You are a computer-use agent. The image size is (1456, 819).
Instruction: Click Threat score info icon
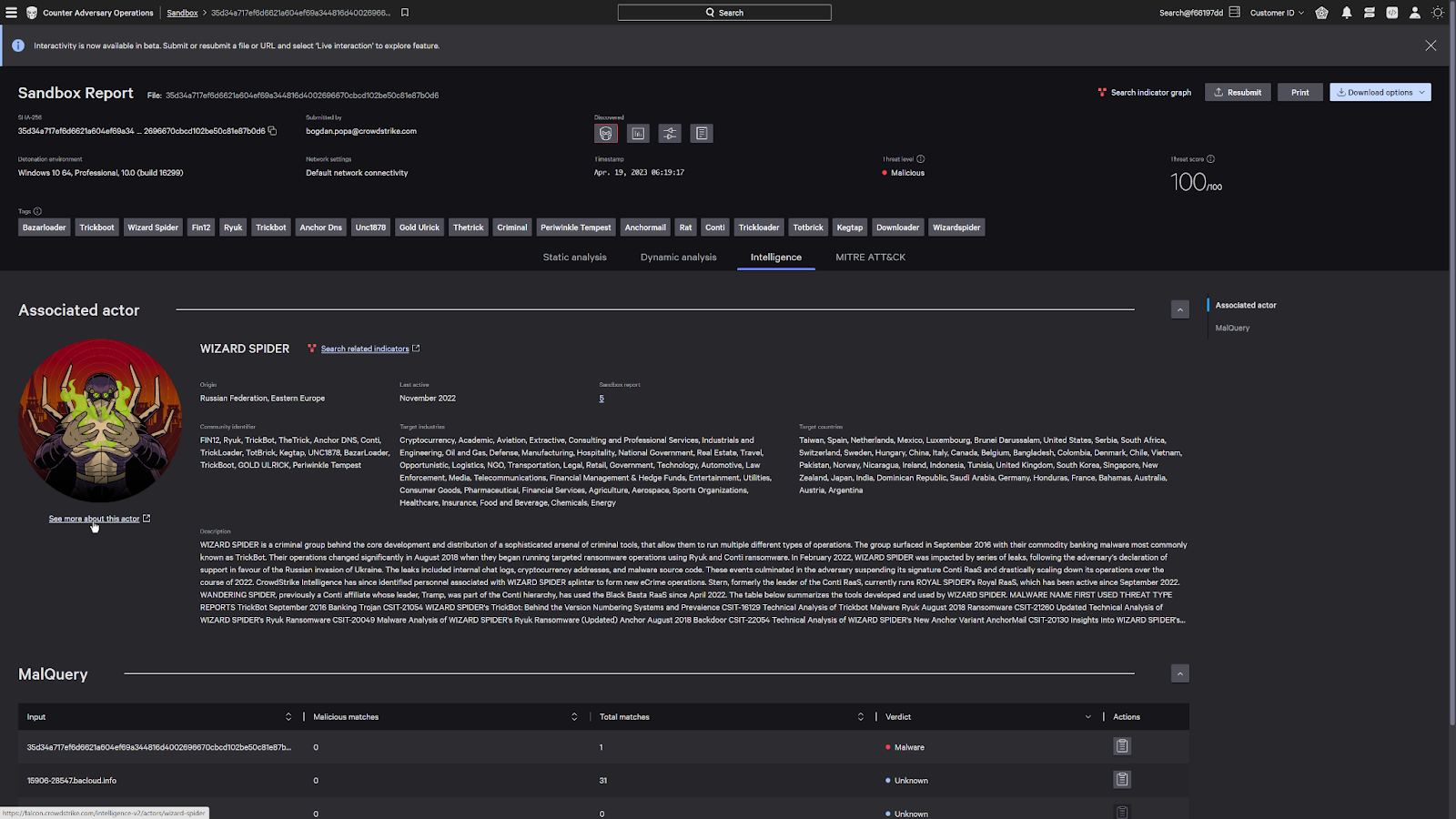tap(1210, 158)
